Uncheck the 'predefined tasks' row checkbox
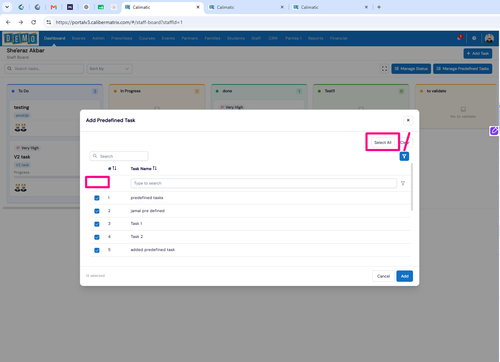 (x=97, y=198)
